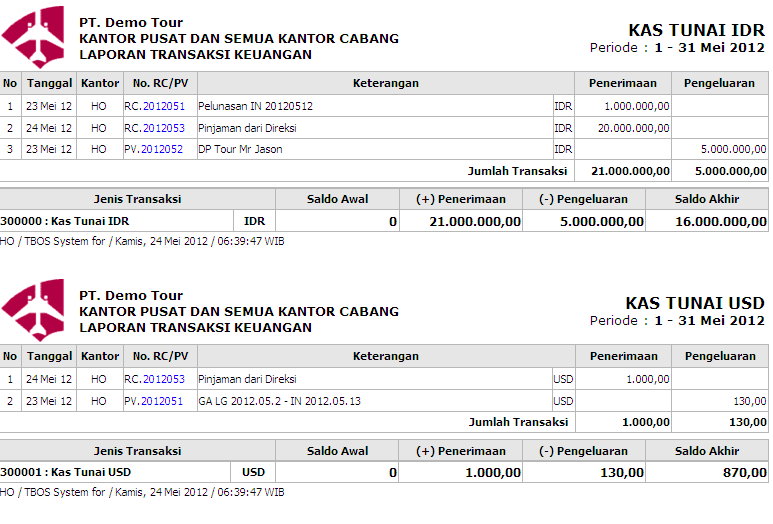This screenshot has height=524, width=773.
Task: Click 'Pinjaman dari Direksi' in the IDR table
Action: (247, 128)
